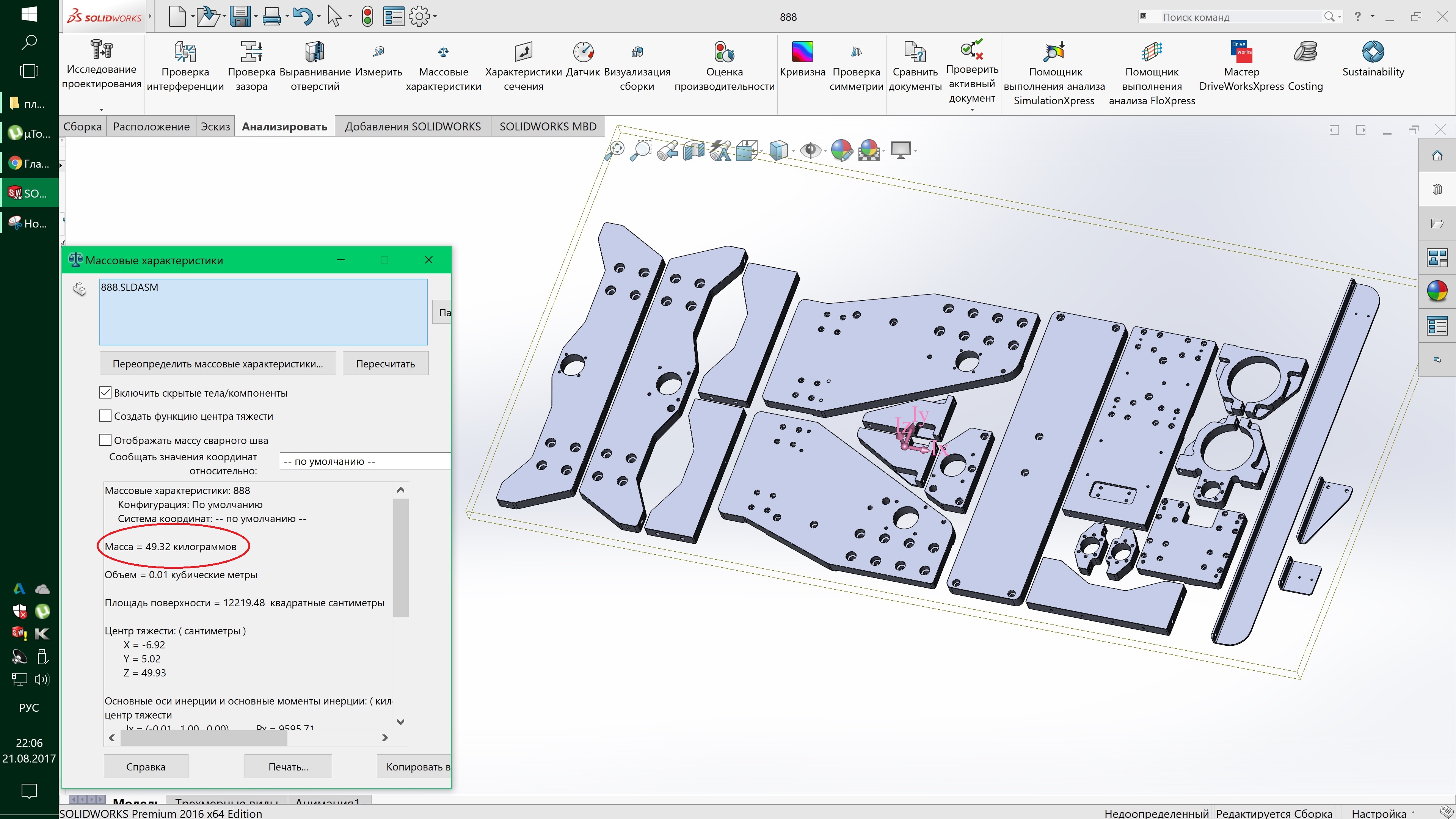Uncheck 'Включить скрытые тела/компоненты' checkbox
Viewport: 1456px width, 819px height.
click(105, 392)
